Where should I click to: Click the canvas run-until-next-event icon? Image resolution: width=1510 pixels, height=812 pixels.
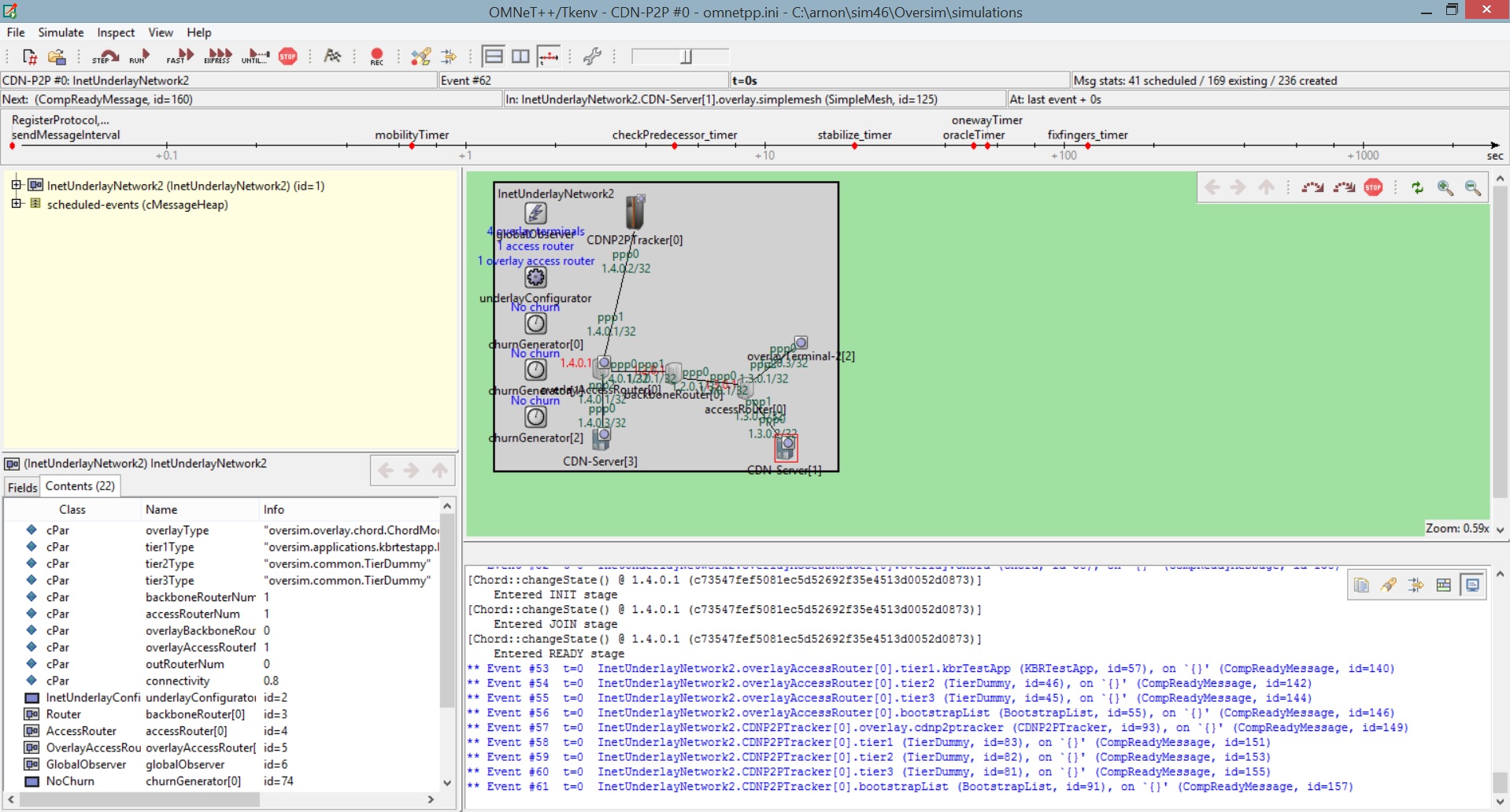tap(1312, 187)
